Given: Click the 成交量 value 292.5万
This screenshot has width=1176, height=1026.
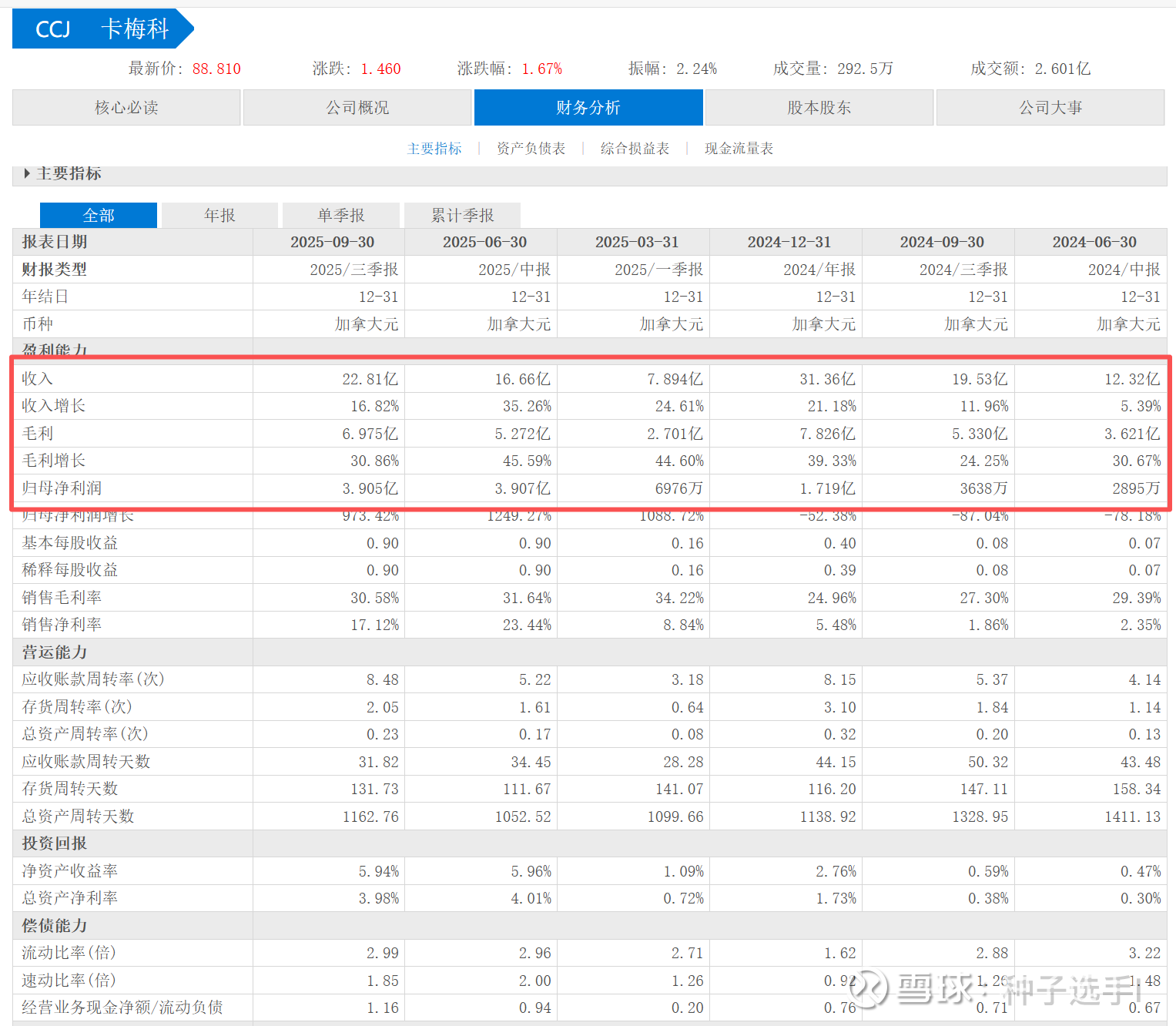Looking at the screenshot, I should pyautogui.click(x=865, y=69).
